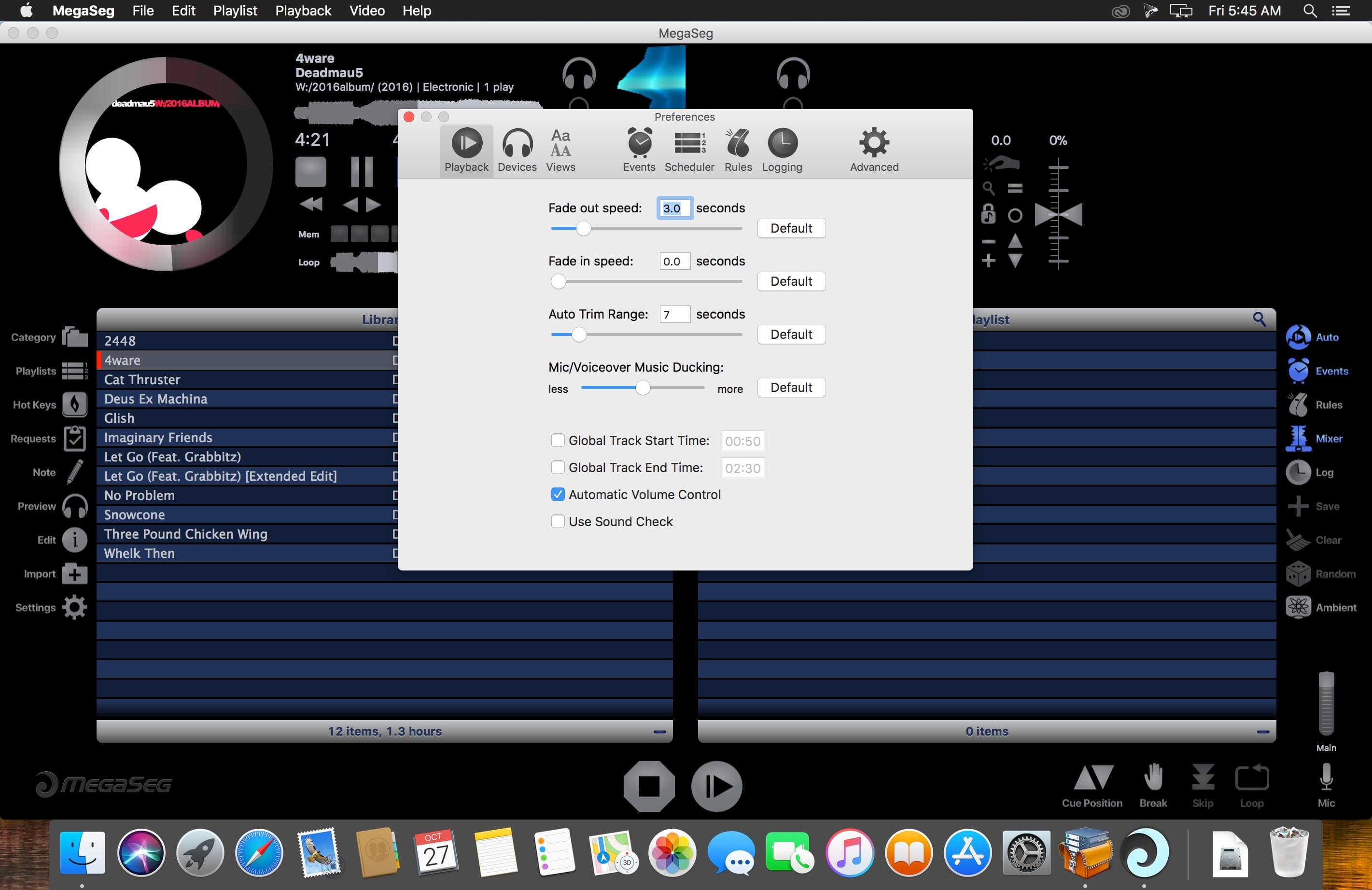Open the Import plus icon
This screenshot has height=890, width=1372.
click(75, 573)
